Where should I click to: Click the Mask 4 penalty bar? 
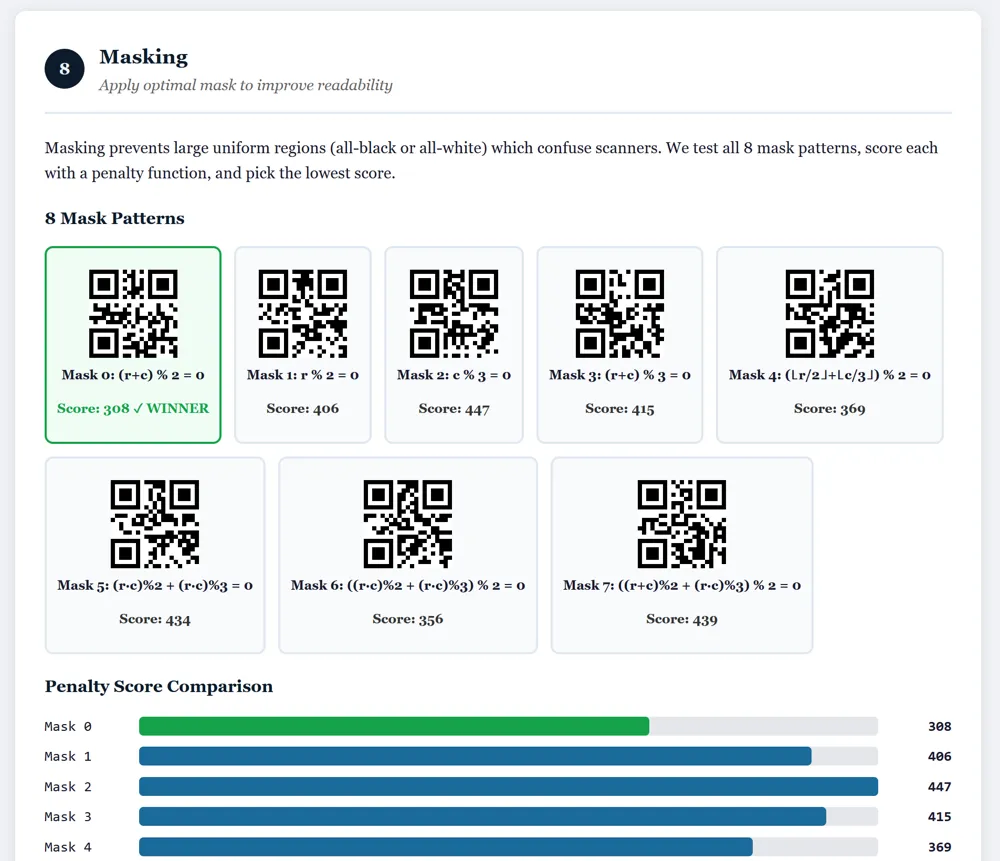click(446, 847)
